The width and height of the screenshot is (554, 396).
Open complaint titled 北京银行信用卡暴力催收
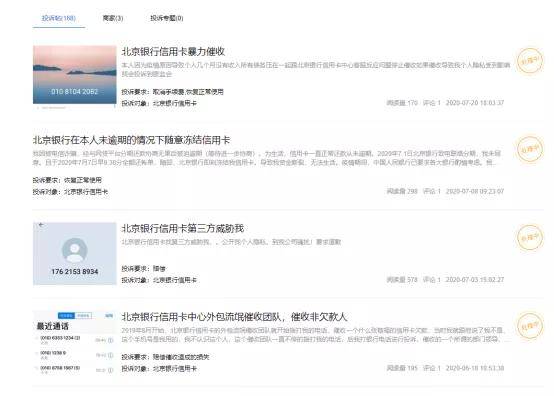[173, 52]
